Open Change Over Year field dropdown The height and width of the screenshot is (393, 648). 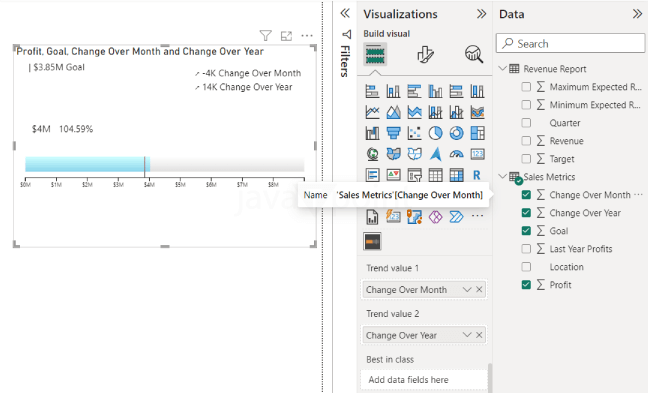click(467, 335)
